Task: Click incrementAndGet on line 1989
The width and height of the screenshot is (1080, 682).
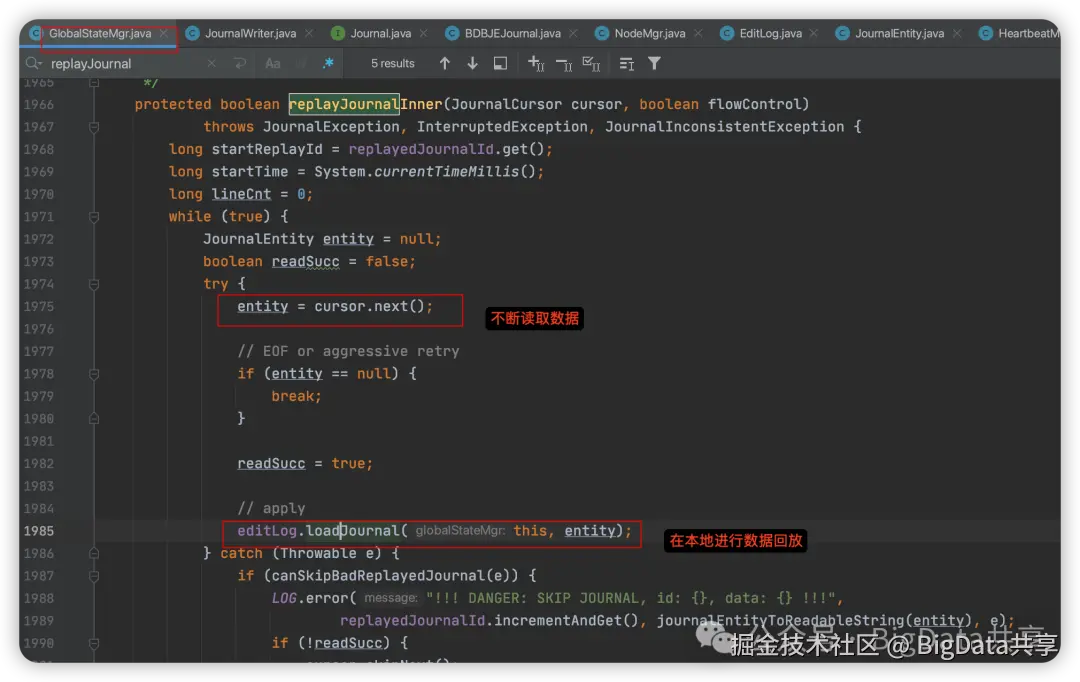Action: click(x=558, y=620)
